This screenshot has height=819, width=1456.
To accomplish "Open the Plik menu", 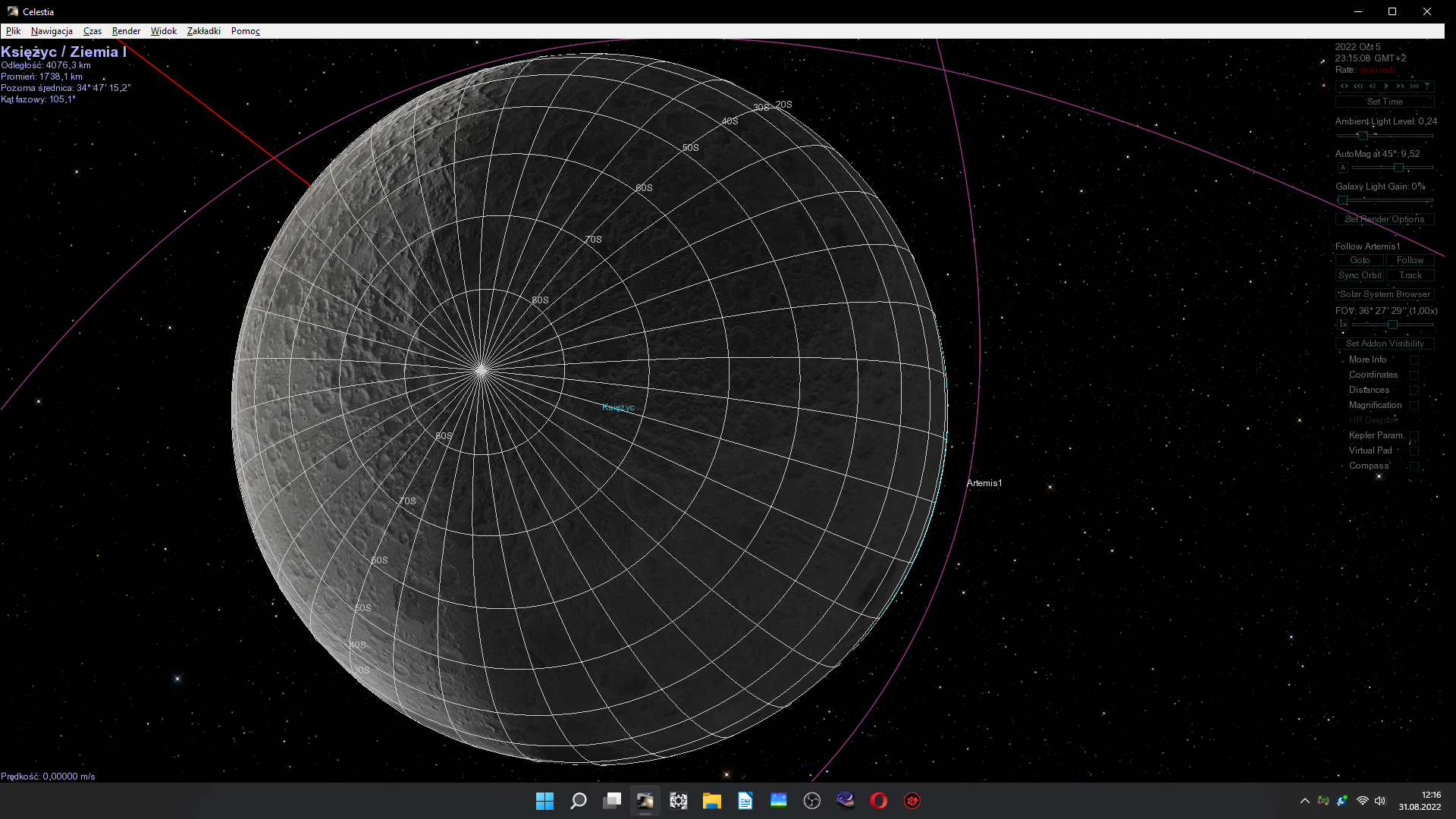I will (x=13, y=31).
